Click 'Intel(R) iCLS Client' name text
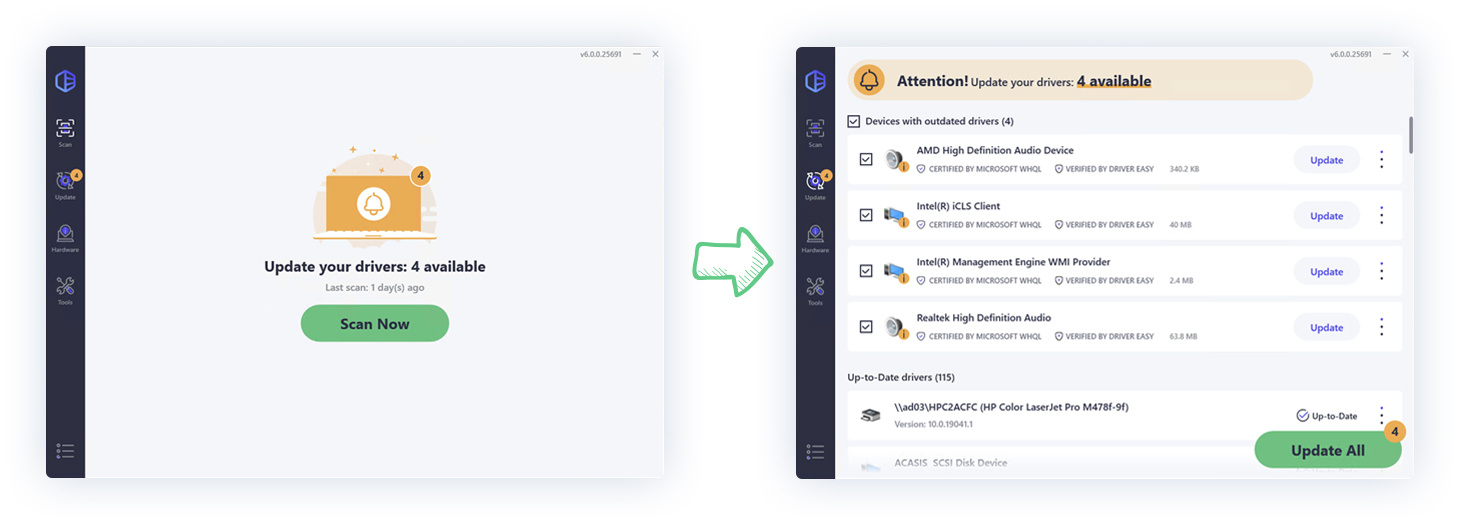 [x=958, y=206]
